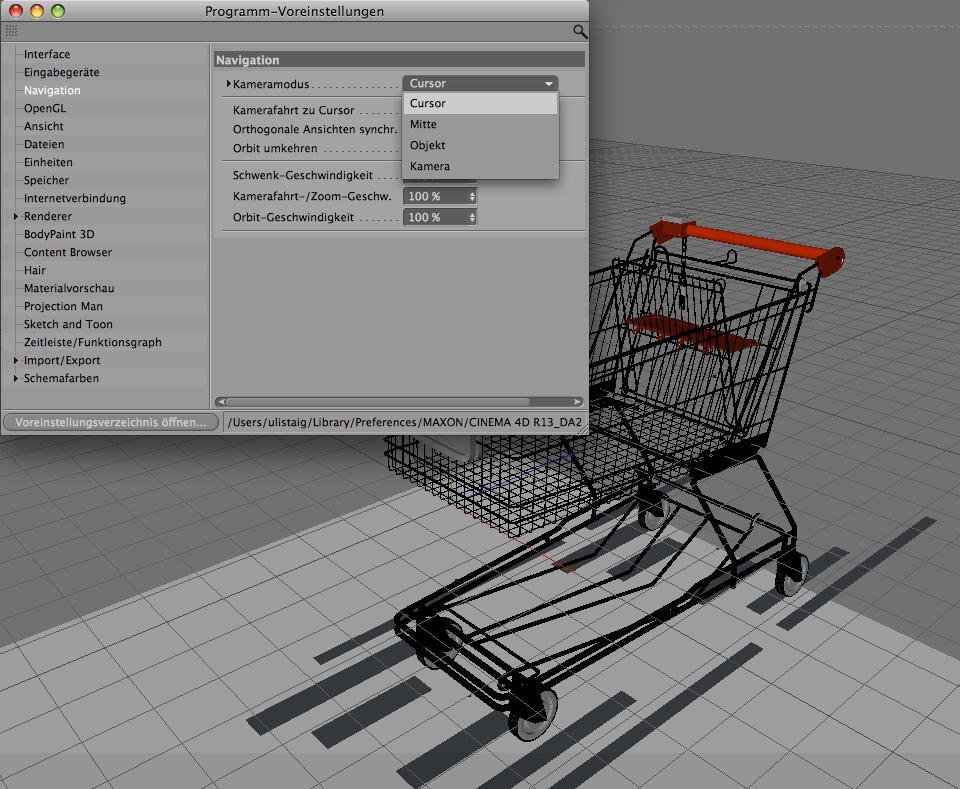Click the Kamerafahrt-/Zoom-Geschw. value field
960x789 pixels.
433,197
